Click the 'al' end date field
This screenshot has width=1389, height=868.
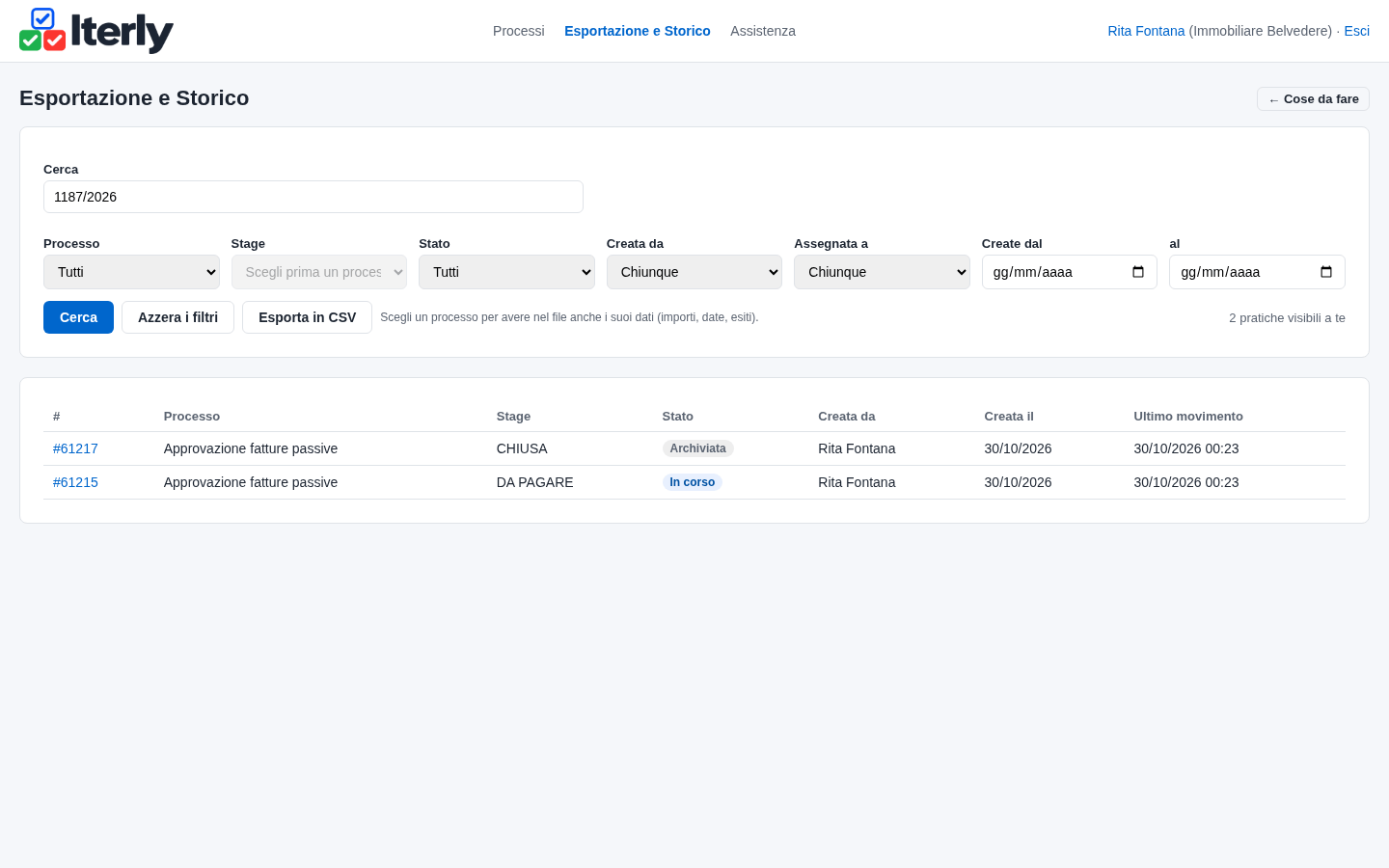[x=1257, y=272]
